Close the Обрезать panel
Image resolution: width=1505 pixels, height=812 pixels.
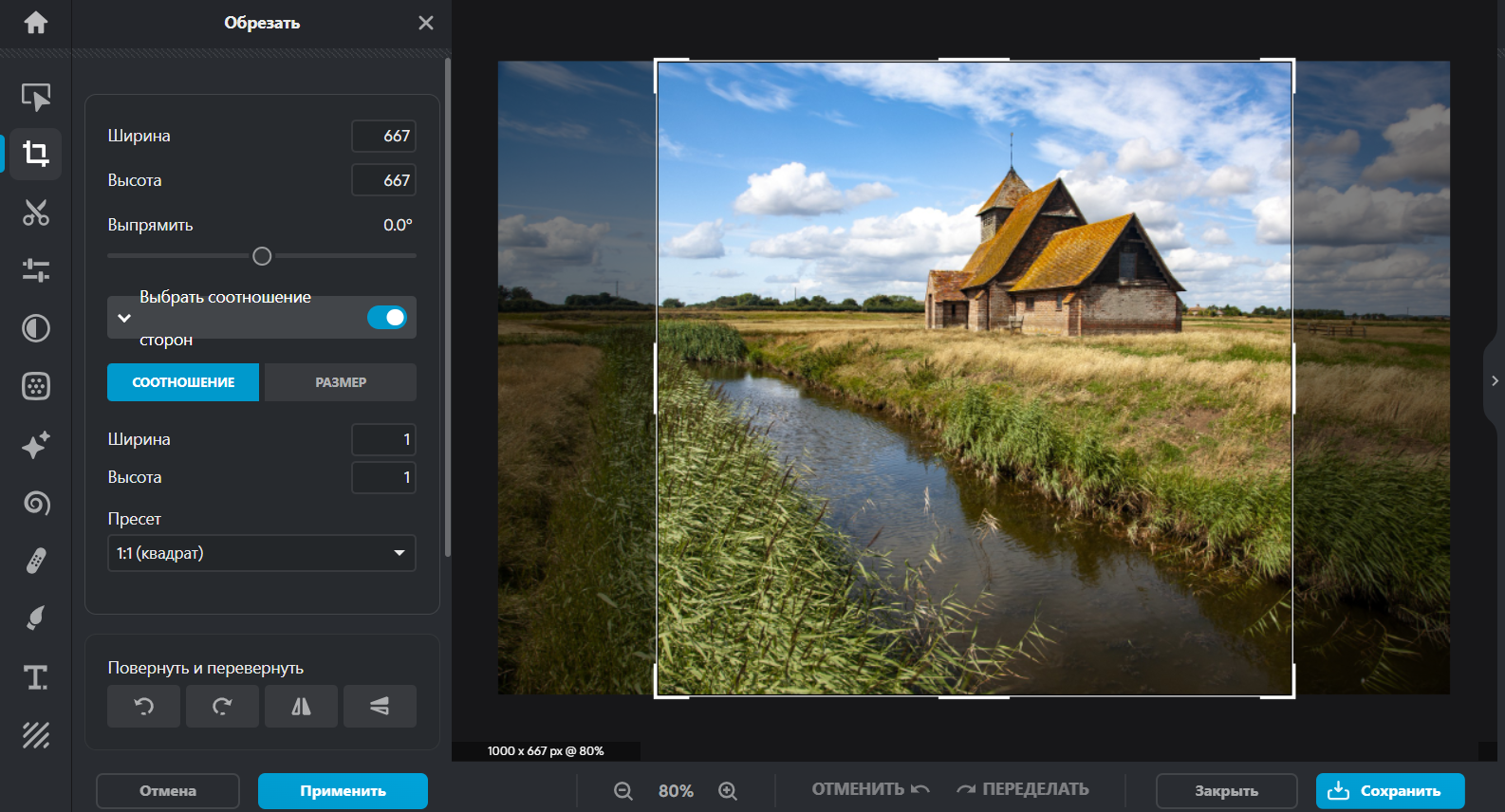426,23
